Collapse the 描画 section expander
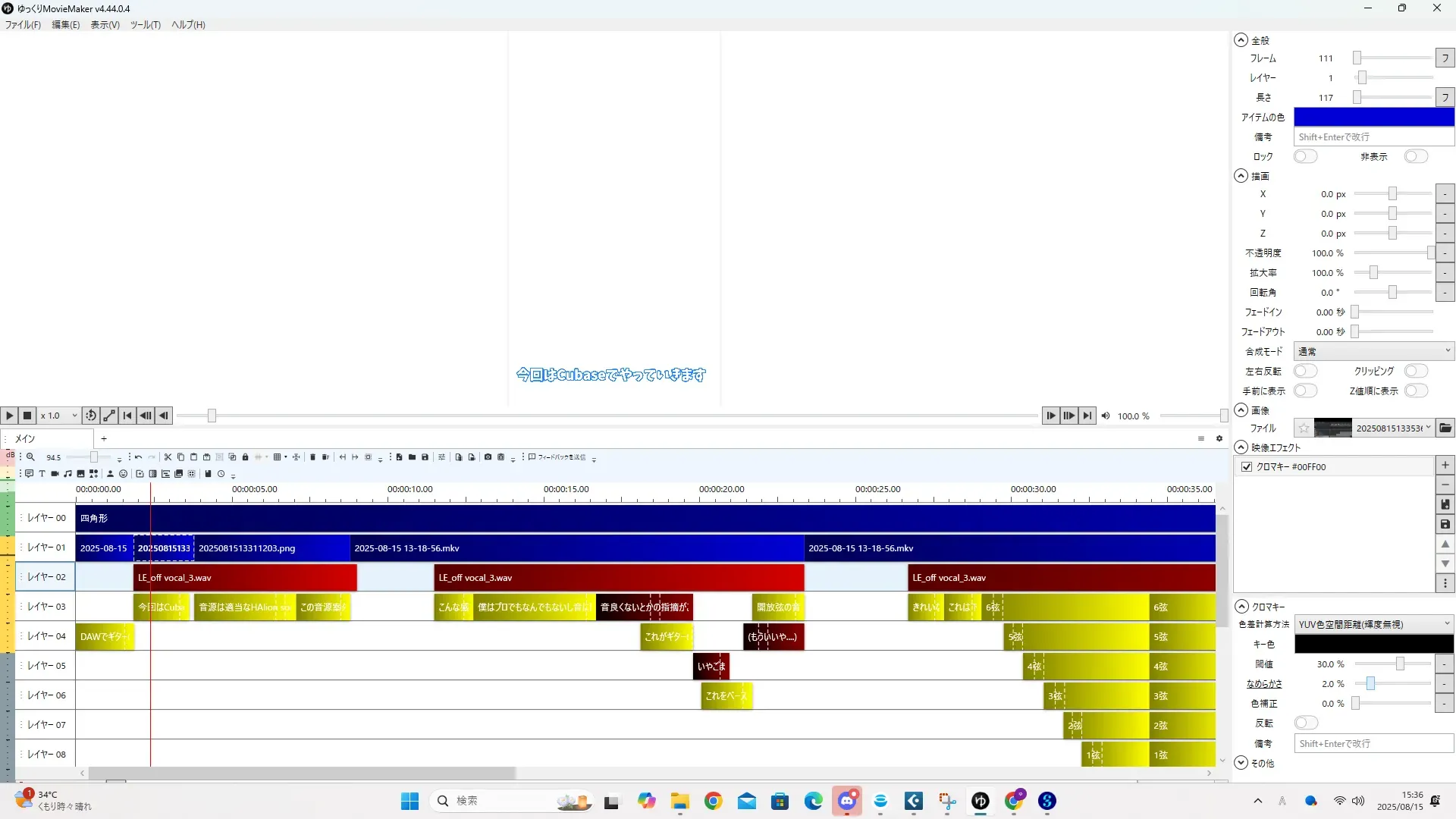The width and height of the screenshot is (1456, 819). 1241,176
